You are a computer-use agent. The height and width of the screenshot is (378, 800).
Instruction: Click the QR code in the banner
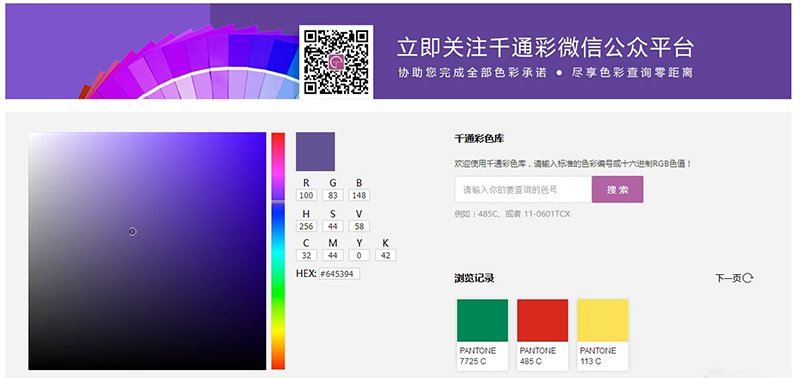click(336, 62)
